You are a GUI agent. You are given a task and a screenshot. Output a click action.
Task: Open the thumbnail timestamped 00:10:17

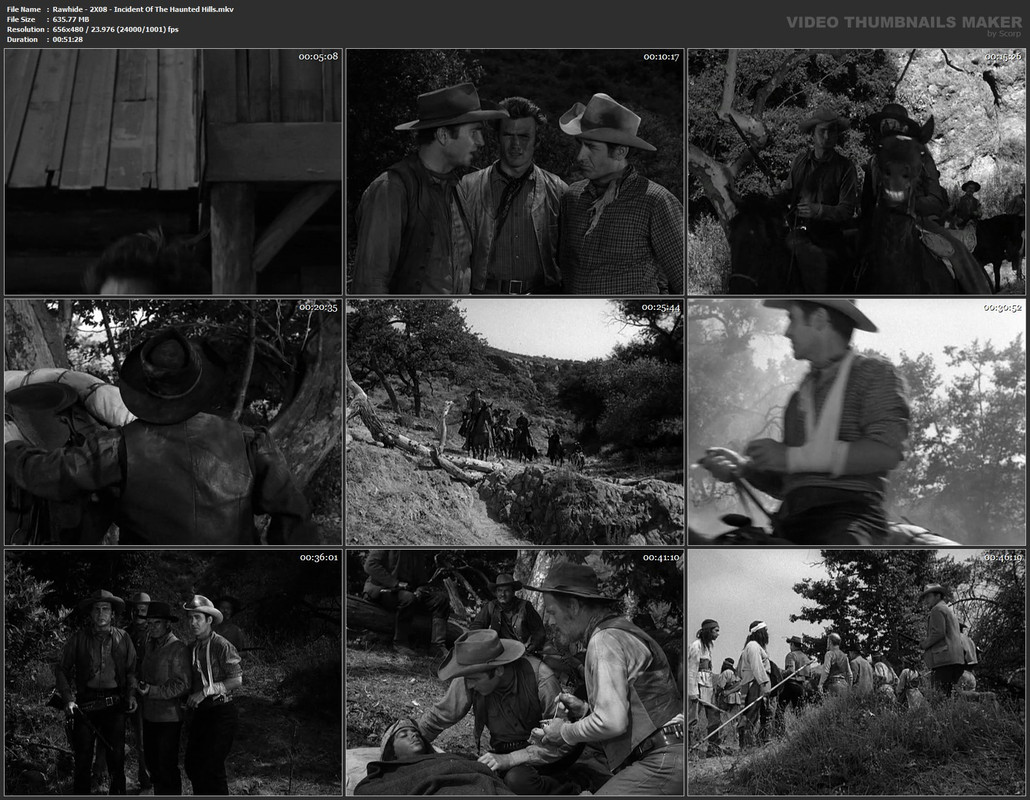pos(515,171)
